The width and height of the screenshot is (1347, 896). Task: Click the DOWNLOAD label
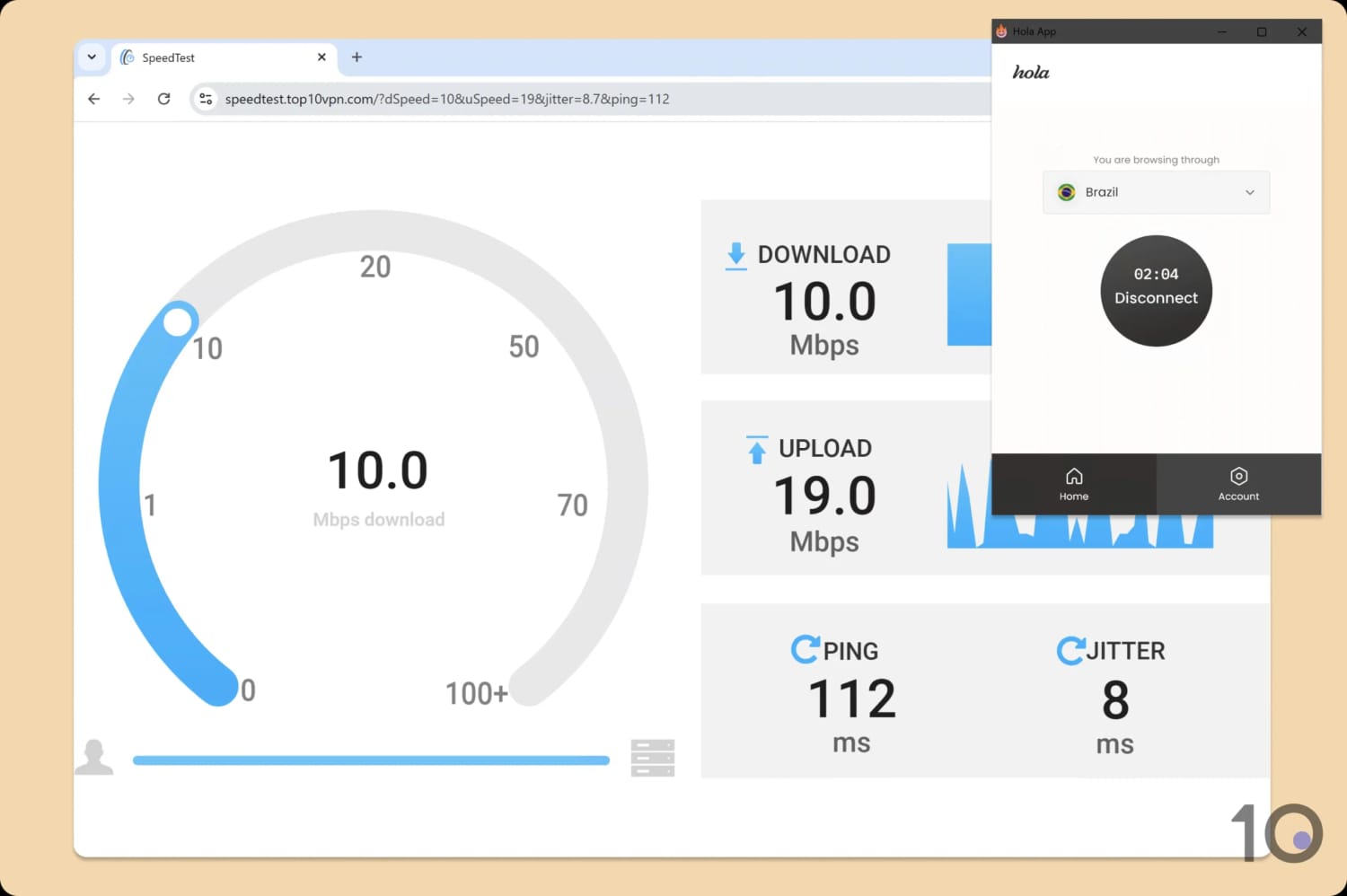[823, 254]
